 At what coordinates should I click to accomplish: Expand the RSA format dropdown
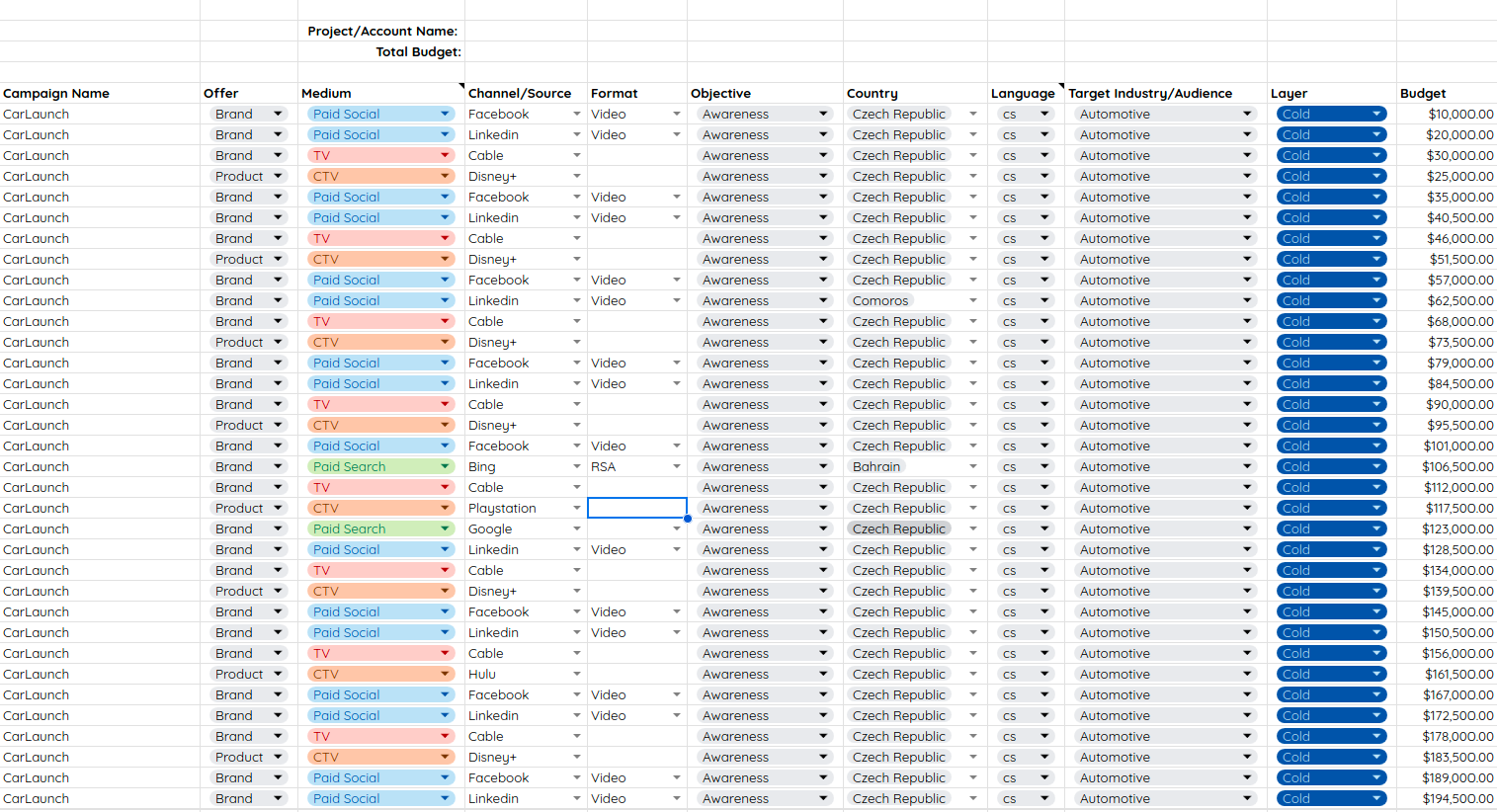point(676,466)
